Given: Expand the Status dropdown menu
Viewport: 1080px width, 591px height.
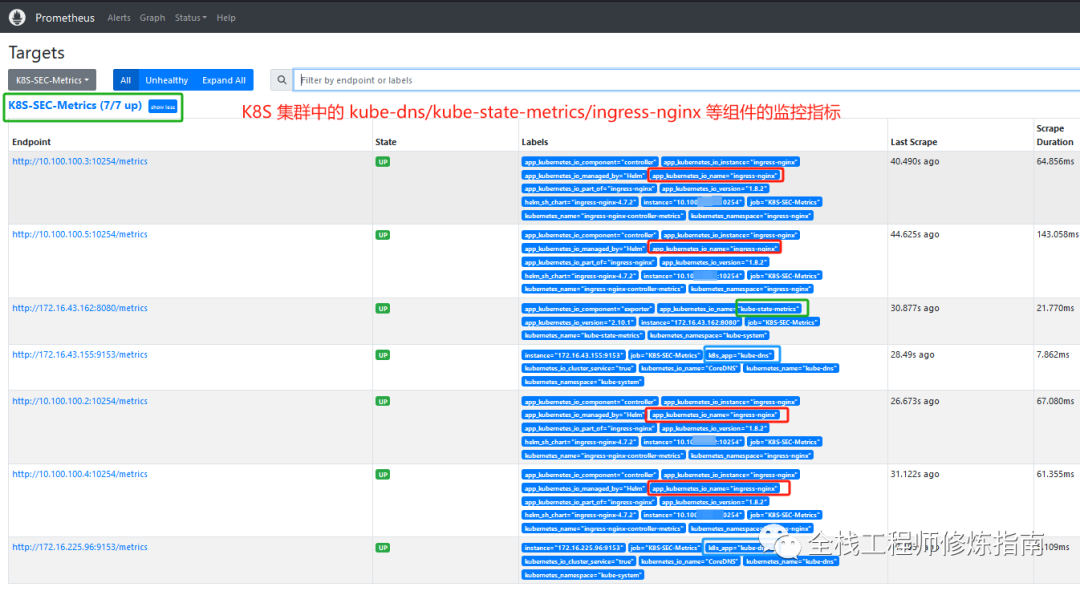Looking at the screenshot, I should (190, 18).
